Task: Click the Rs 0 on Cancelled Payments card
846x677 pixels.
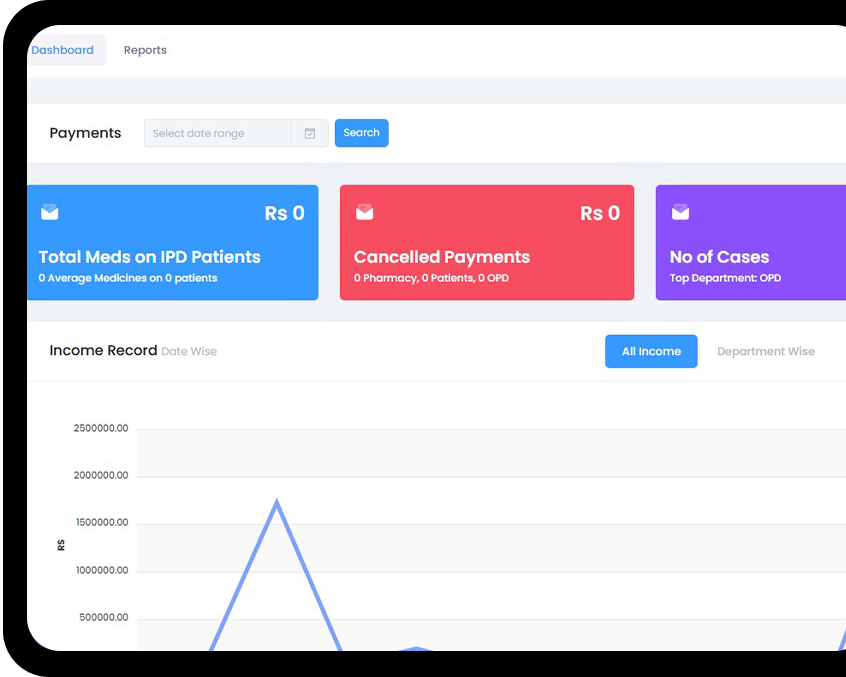Action: [x=600, y=212]
